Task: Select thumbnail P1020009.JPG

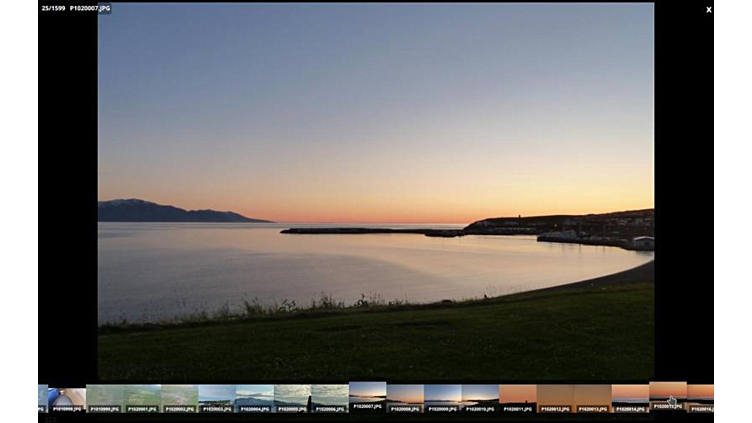Action: pos(442,398)
